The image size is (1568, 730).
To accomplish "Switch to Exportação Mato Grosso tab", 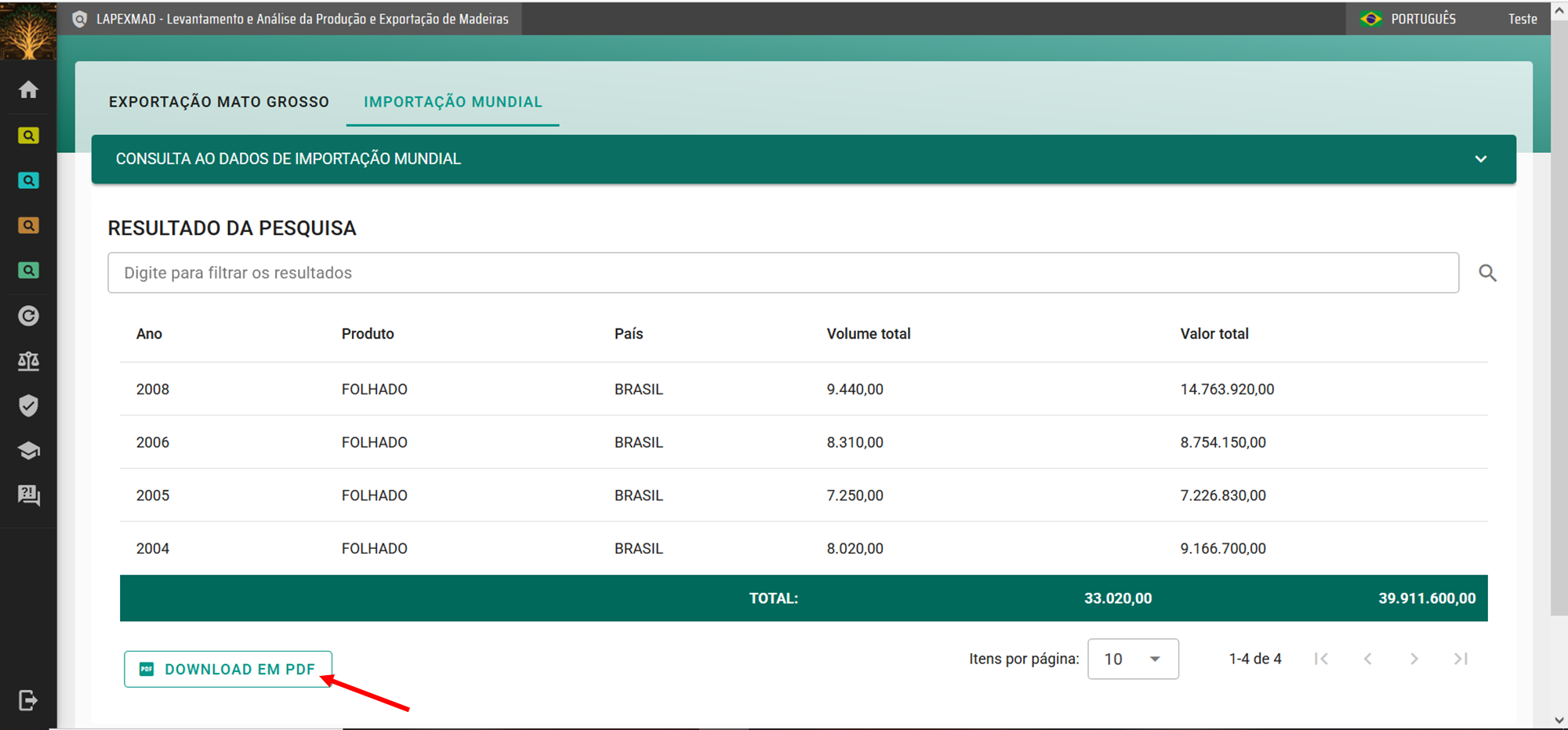I will pyautogui.click(x=219, y=102).
